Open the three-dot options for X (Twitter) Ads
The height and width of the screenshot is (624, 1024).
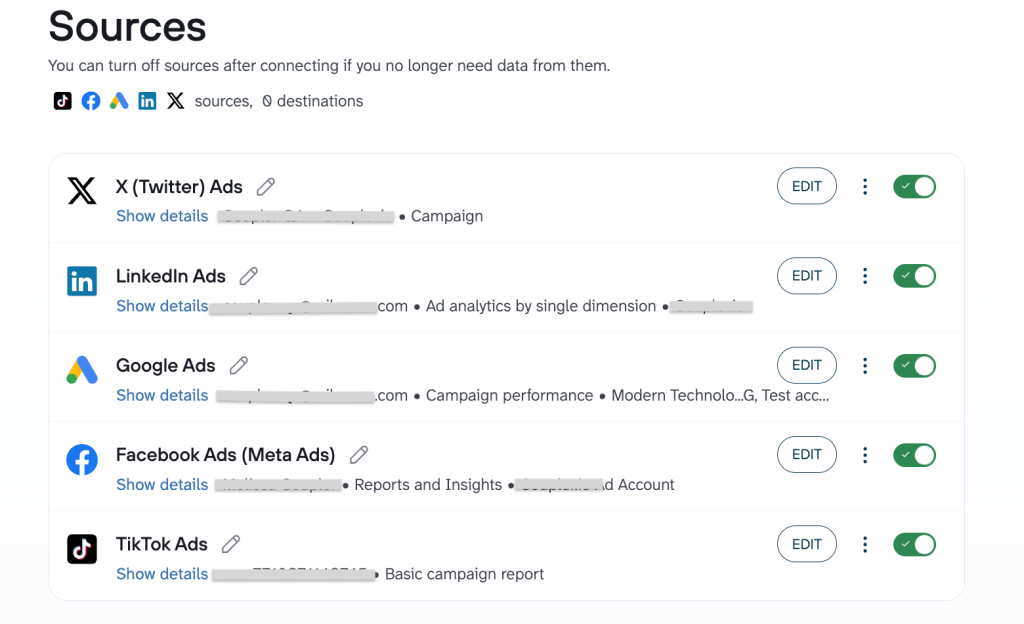coord(865,186)
